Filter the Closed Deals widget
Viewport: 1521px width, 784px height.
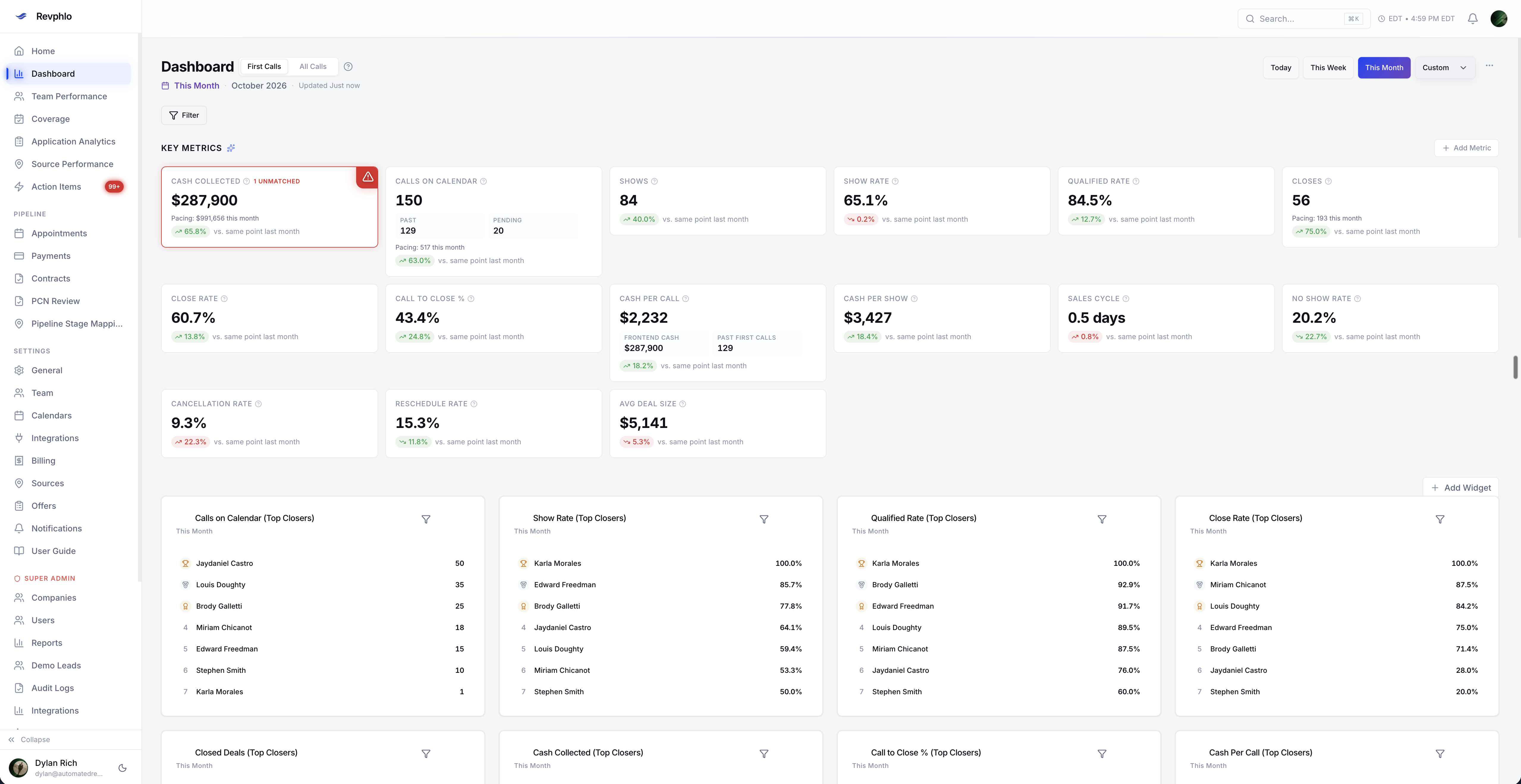coord(426,754)
